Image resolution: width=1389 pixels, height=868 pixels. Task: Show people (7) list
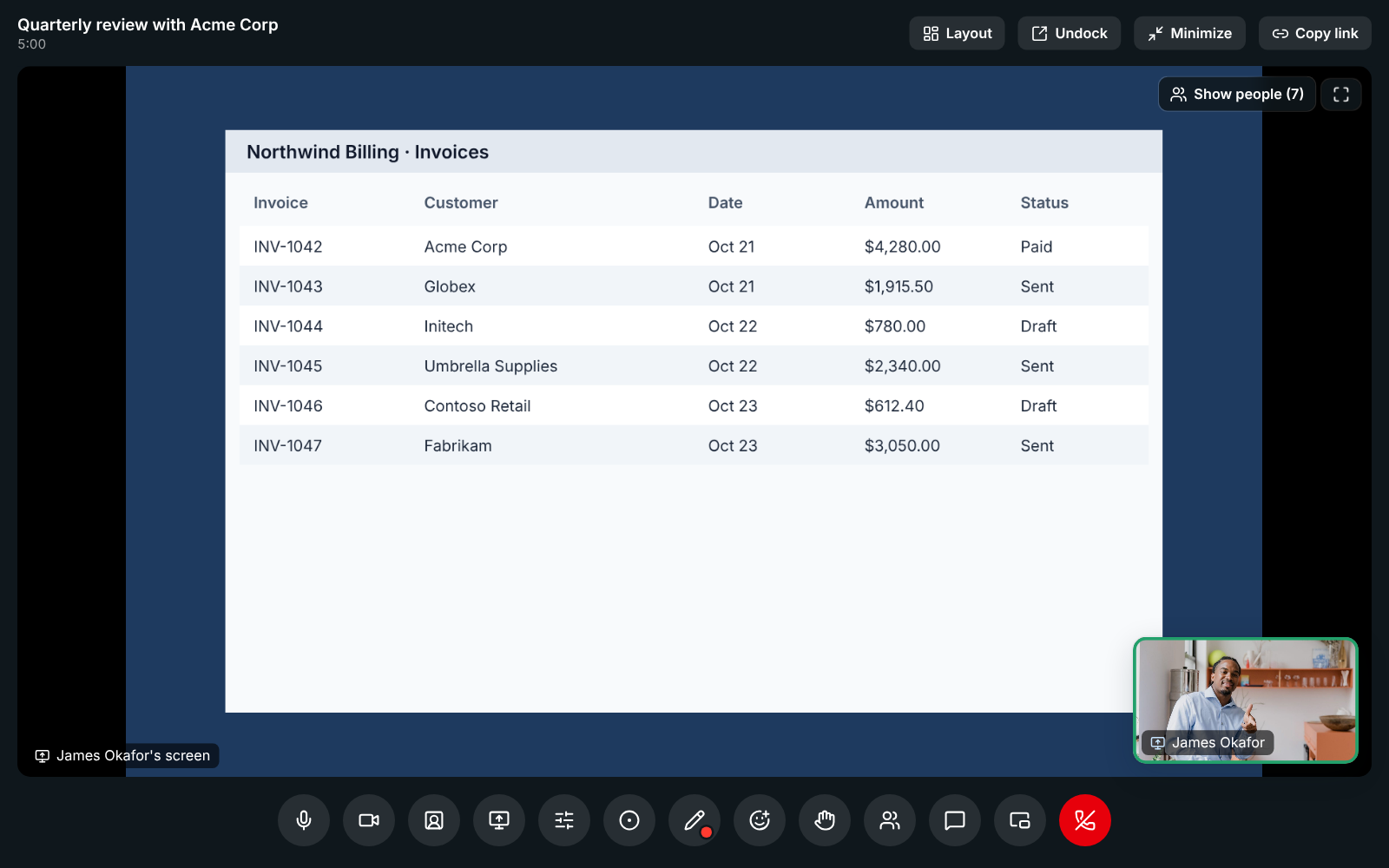[1237, 94]
